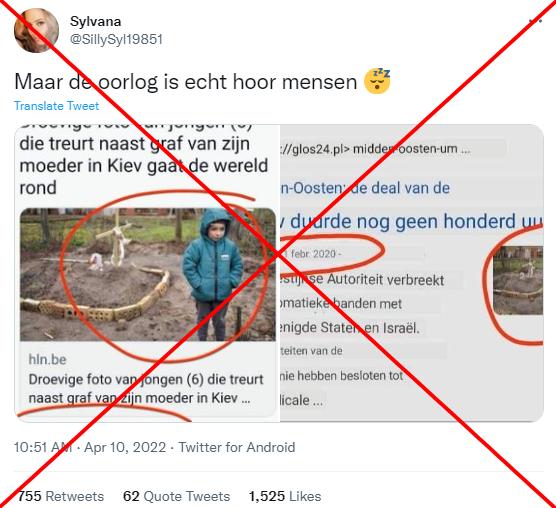View the 62 Quote Tweets
Image resolution: width=556 pixels, height=508 pixels.
tap(177, 496)
